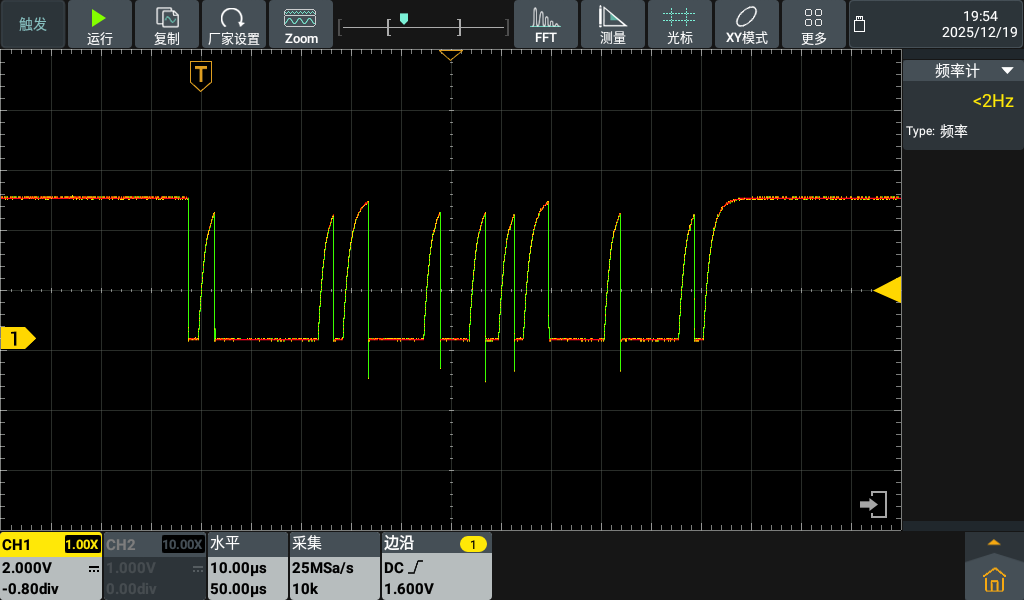Tap the Copy (复制) screenshot icon
This screenshot has height=600, width=1024.
click(167, 25)
